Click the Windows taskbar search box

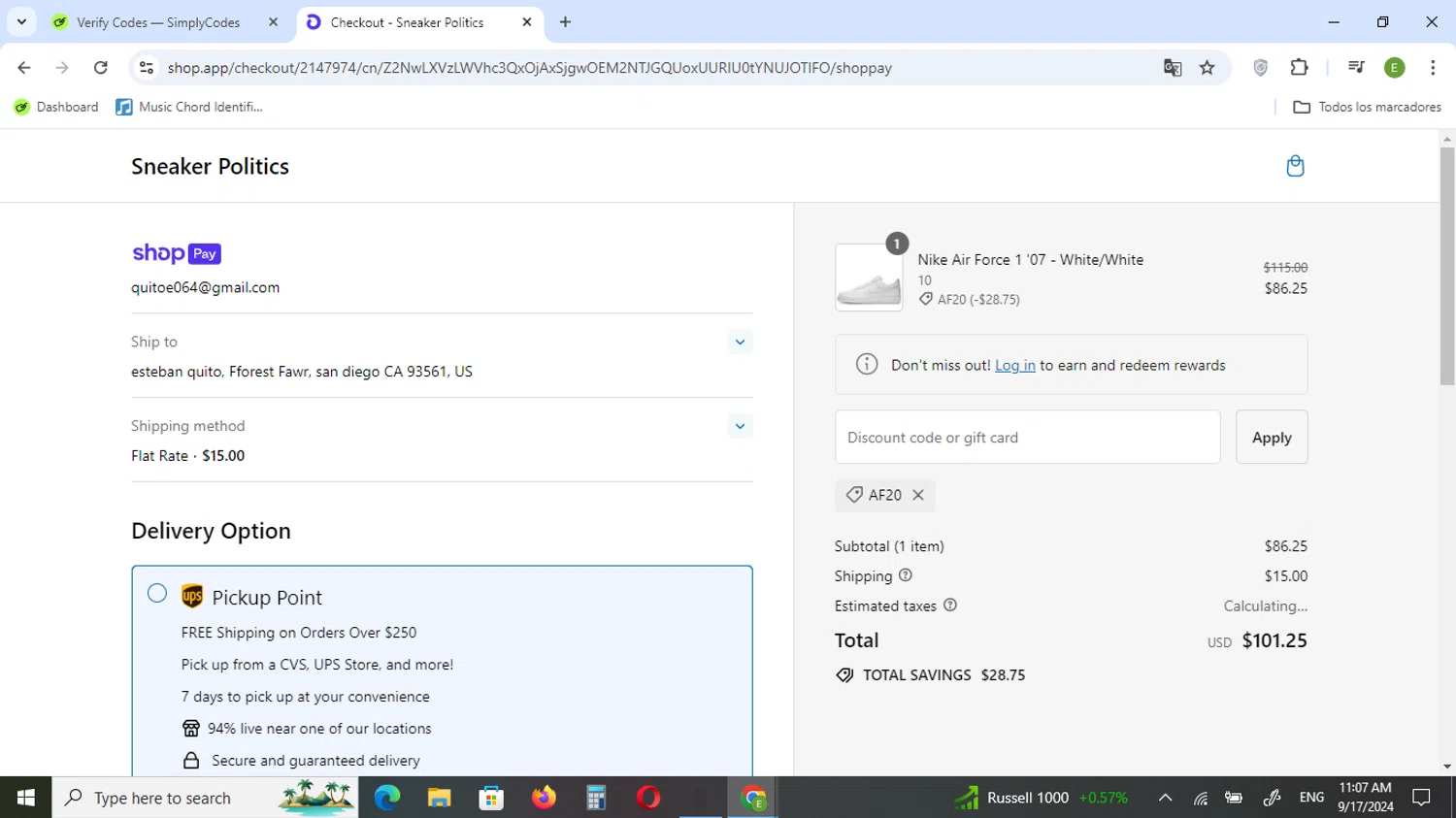[x=205, y=798]
